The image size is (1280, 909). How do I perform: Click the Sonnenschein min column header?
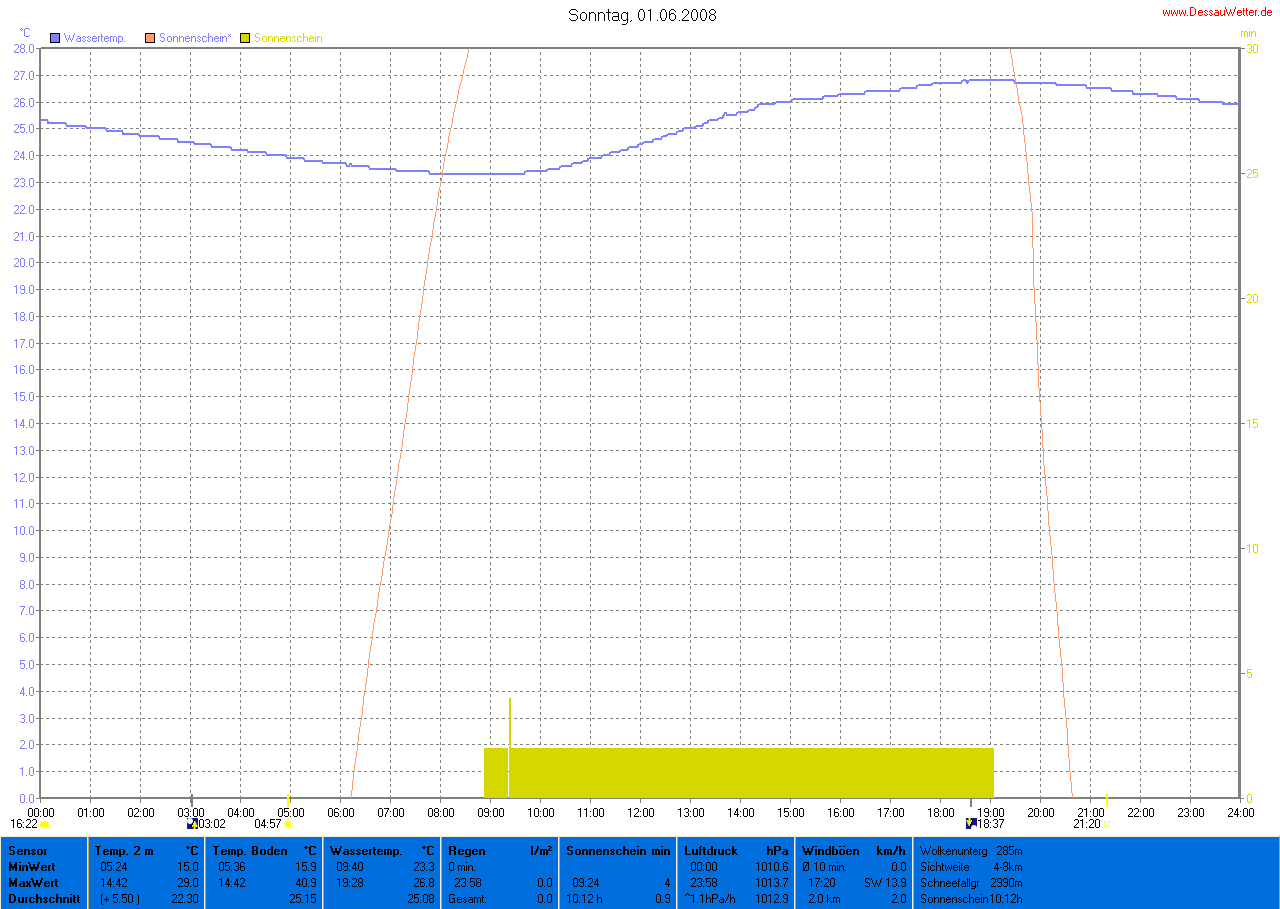[618, 851]
